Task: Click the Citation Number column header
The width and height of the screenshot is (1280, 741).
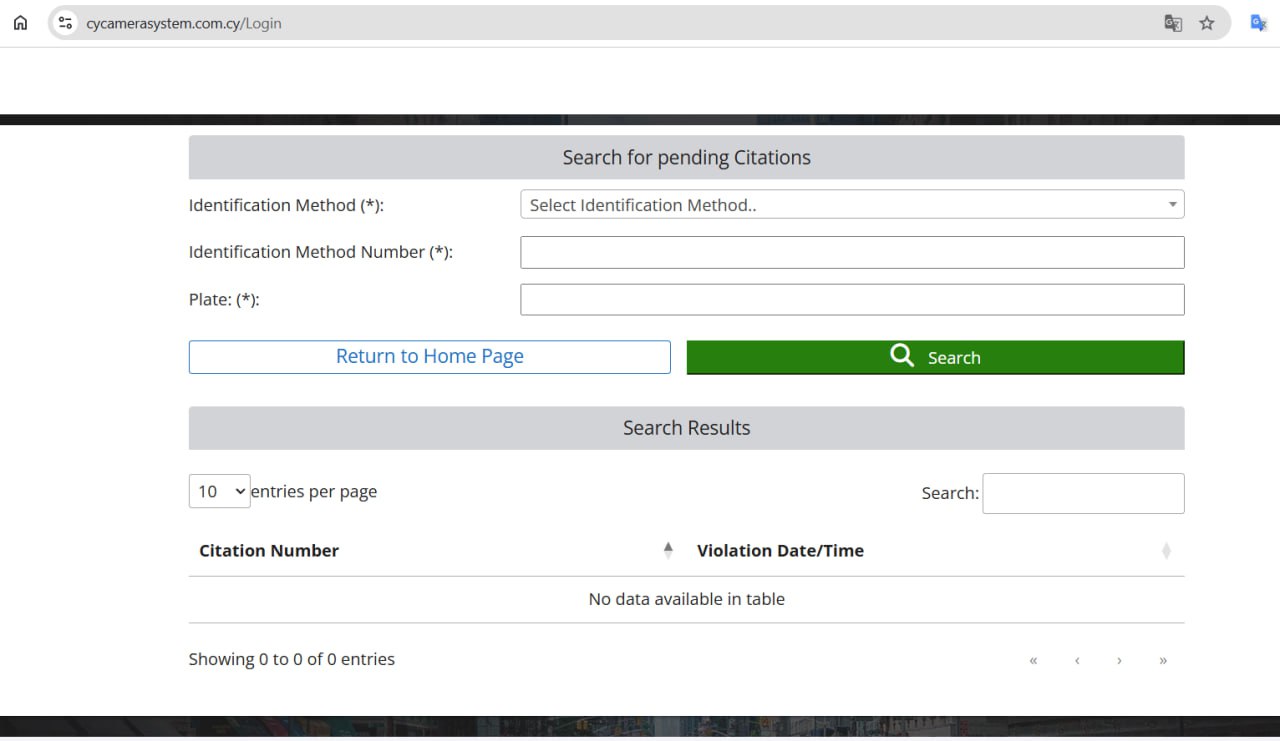Action: (x=269, y=550)
